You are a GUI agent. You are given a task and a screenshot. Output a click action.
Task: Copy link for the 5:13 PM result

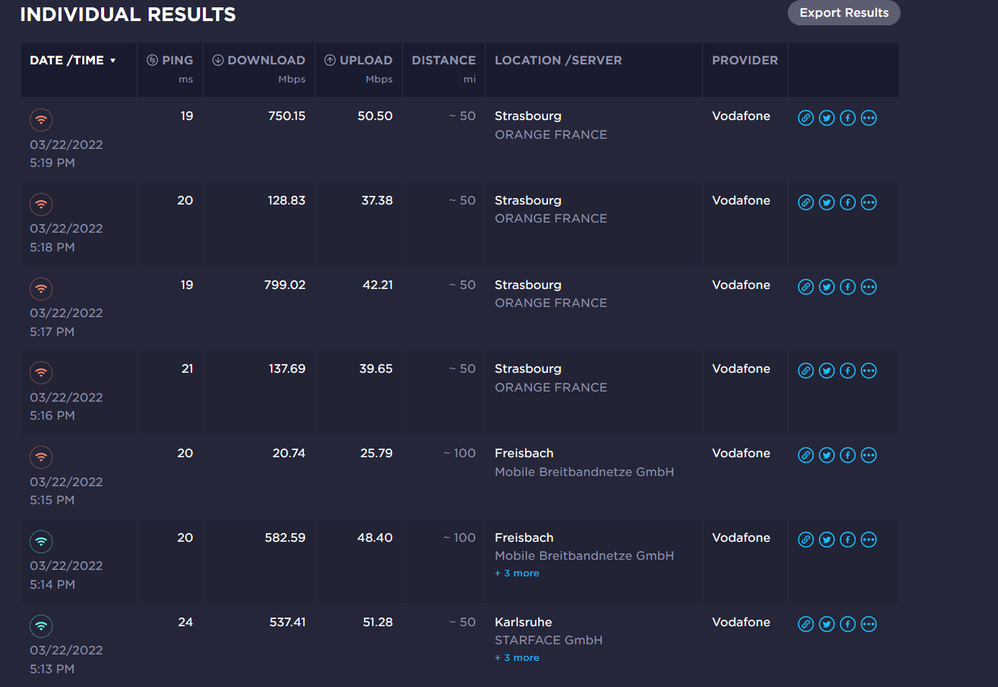(806, 624)
